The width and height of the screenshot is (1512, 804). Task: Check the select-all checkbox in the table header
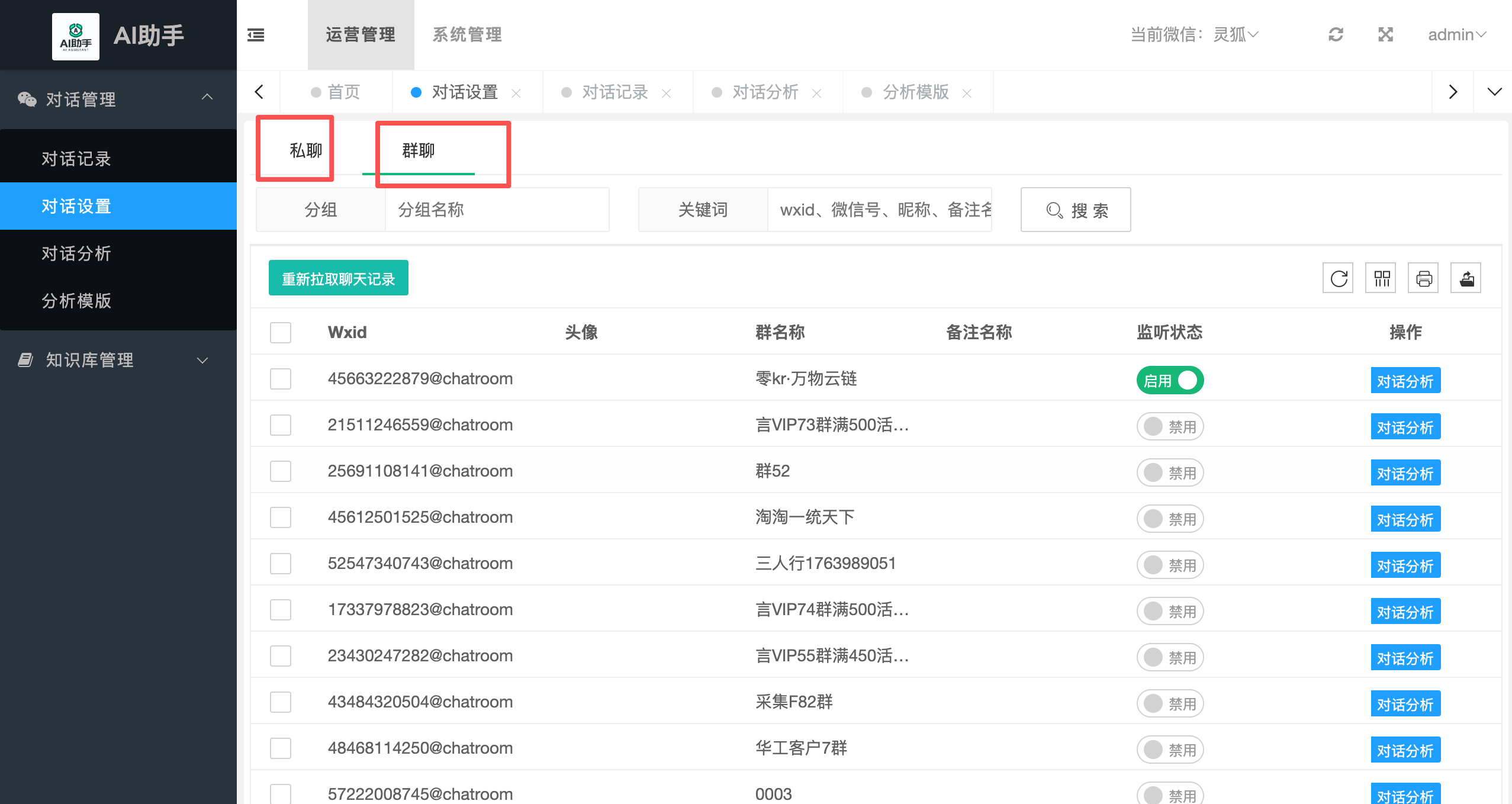[x=281, y=332]
